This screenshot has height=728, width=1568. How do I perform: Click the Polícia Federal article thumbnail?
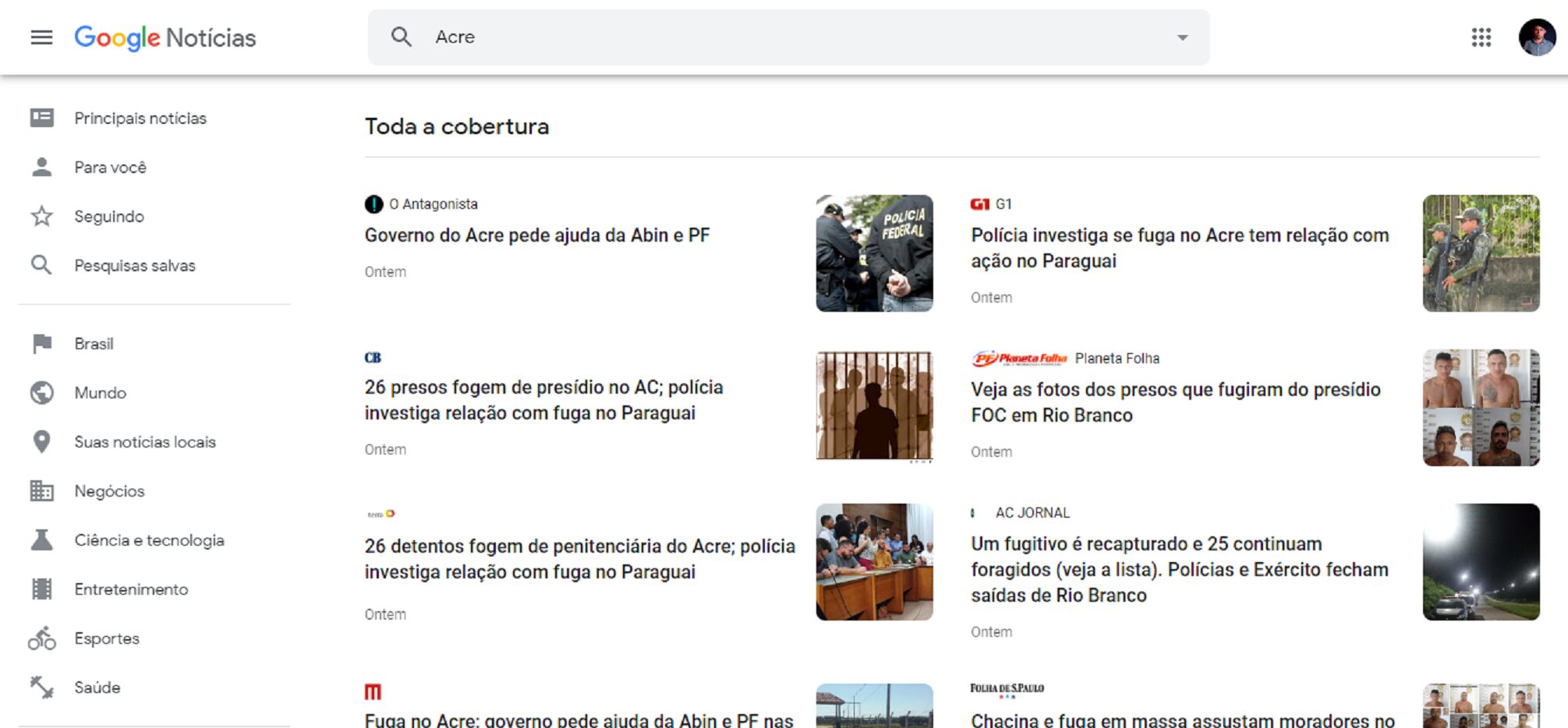[x=874, y=253]
